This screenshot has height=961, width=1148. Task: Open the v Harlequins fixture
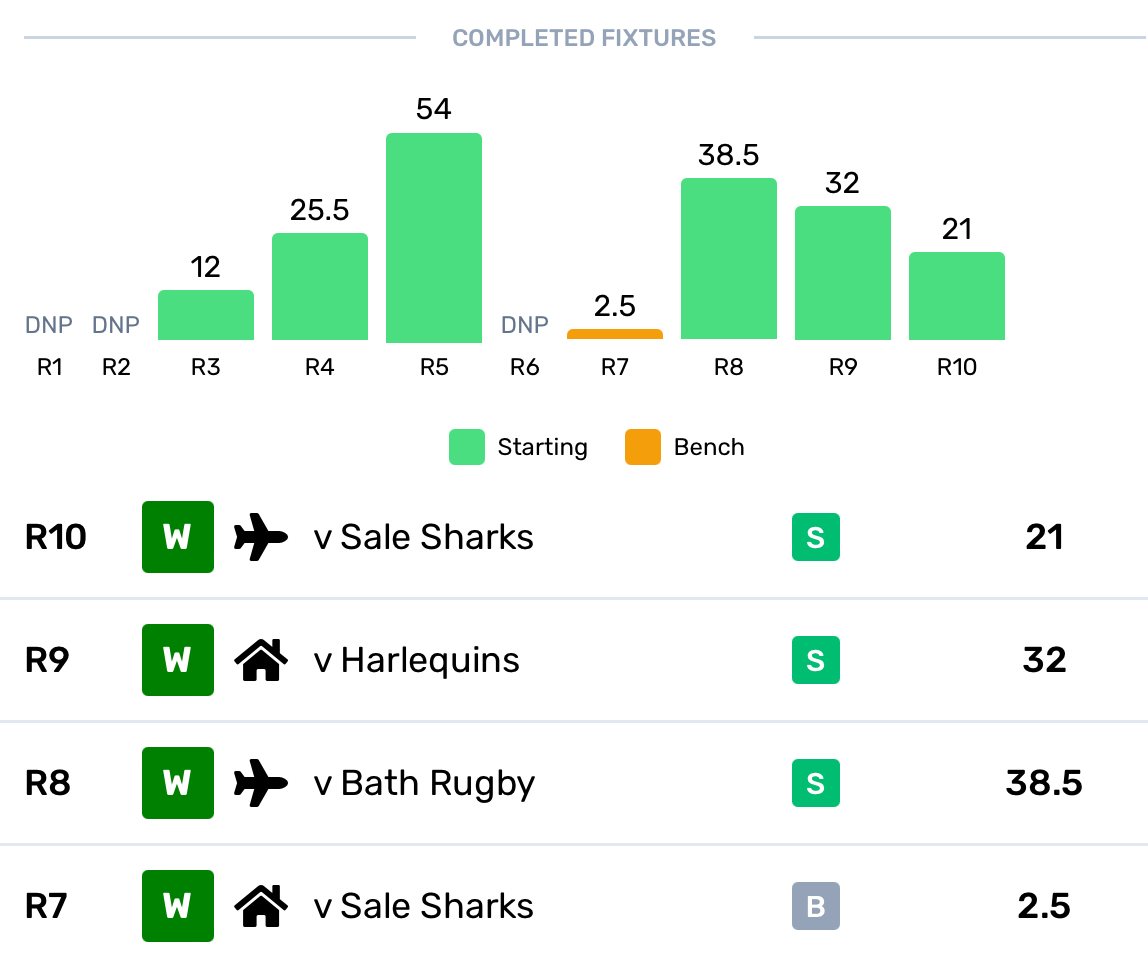coord(417,660)
